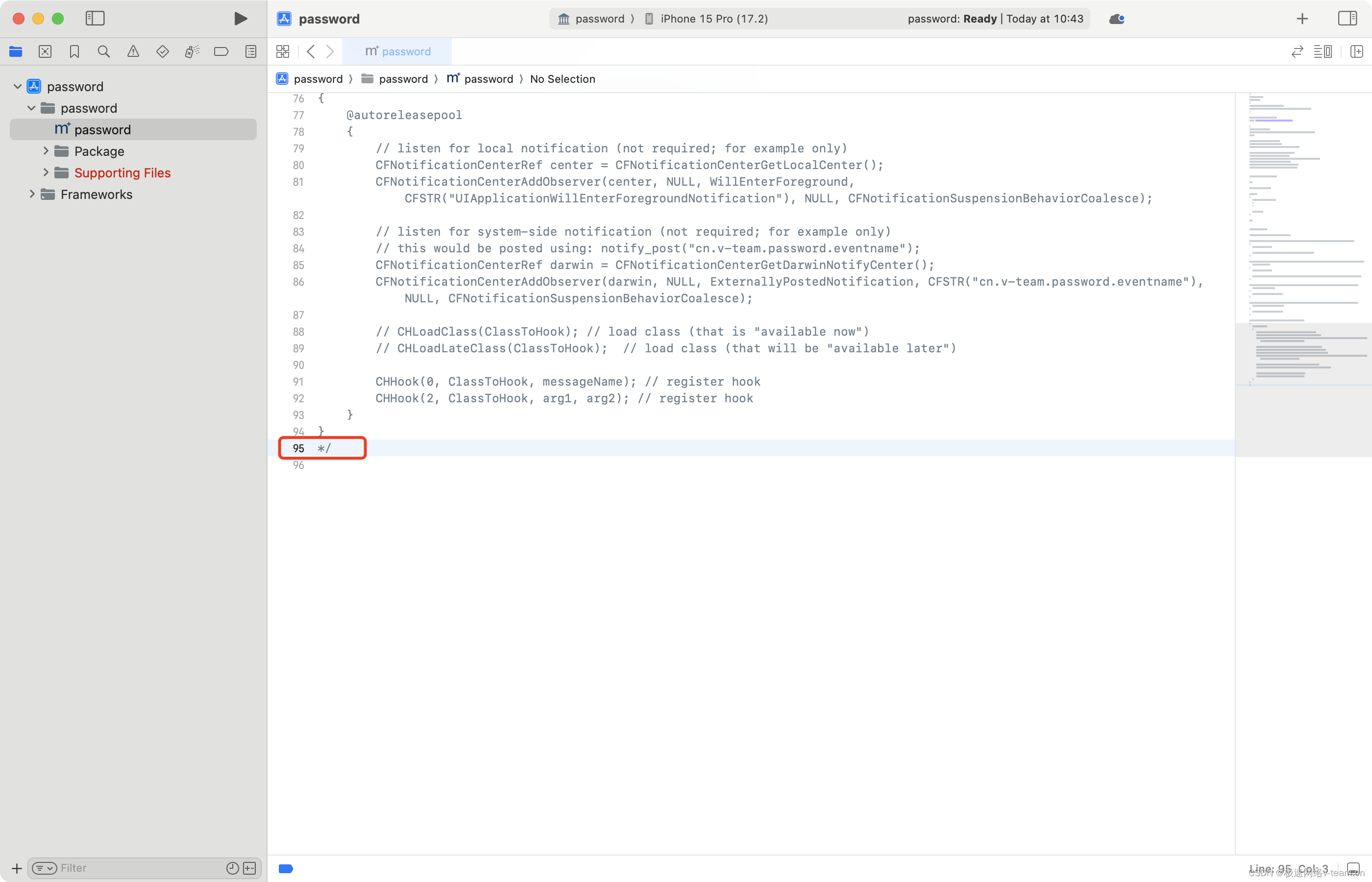
Task: Open the Issue navigator warning icon
Action: click(133, 51)
